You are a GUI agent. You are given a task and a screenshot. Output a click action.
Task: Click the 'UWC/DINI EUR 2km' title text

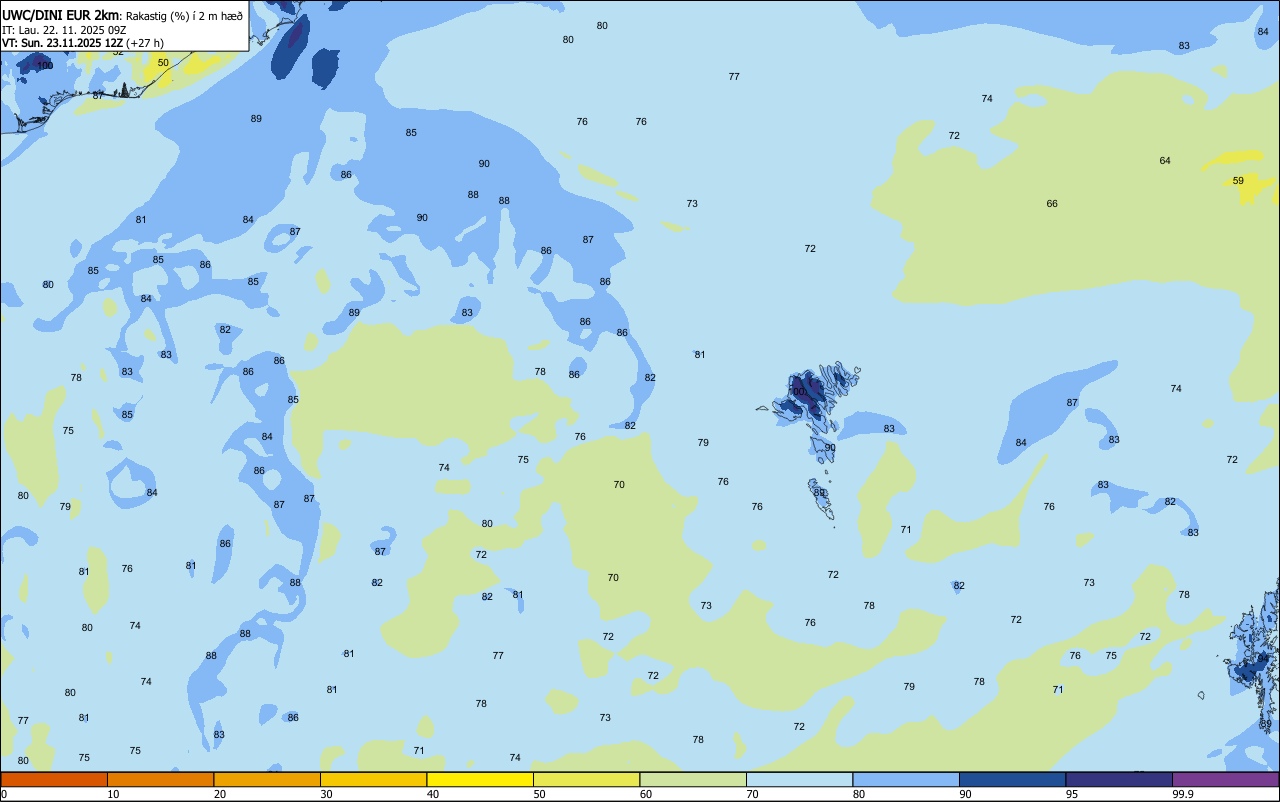point(61,15)
